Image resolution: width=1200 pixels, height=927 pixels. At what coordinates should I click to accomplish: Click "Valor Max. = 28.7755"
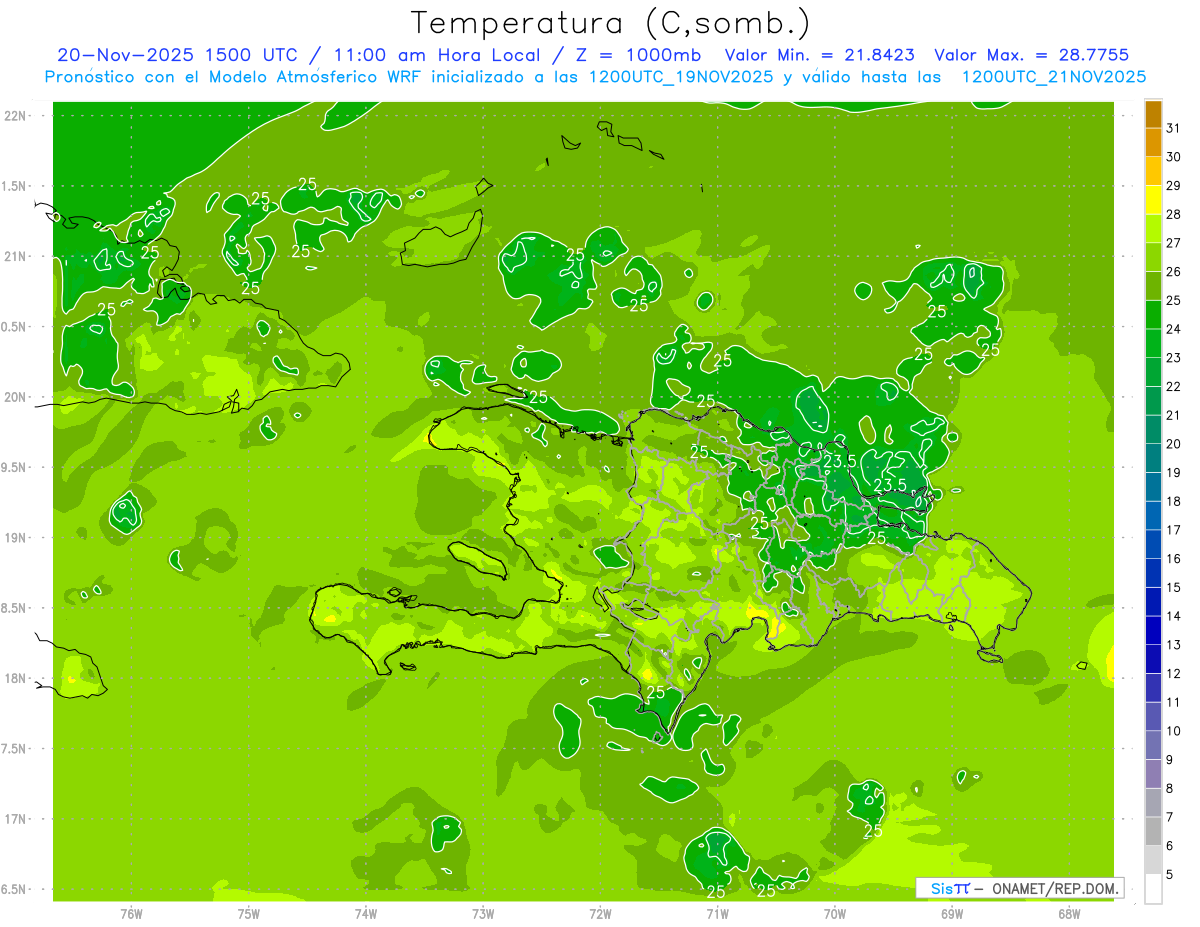click(1031, 55)
